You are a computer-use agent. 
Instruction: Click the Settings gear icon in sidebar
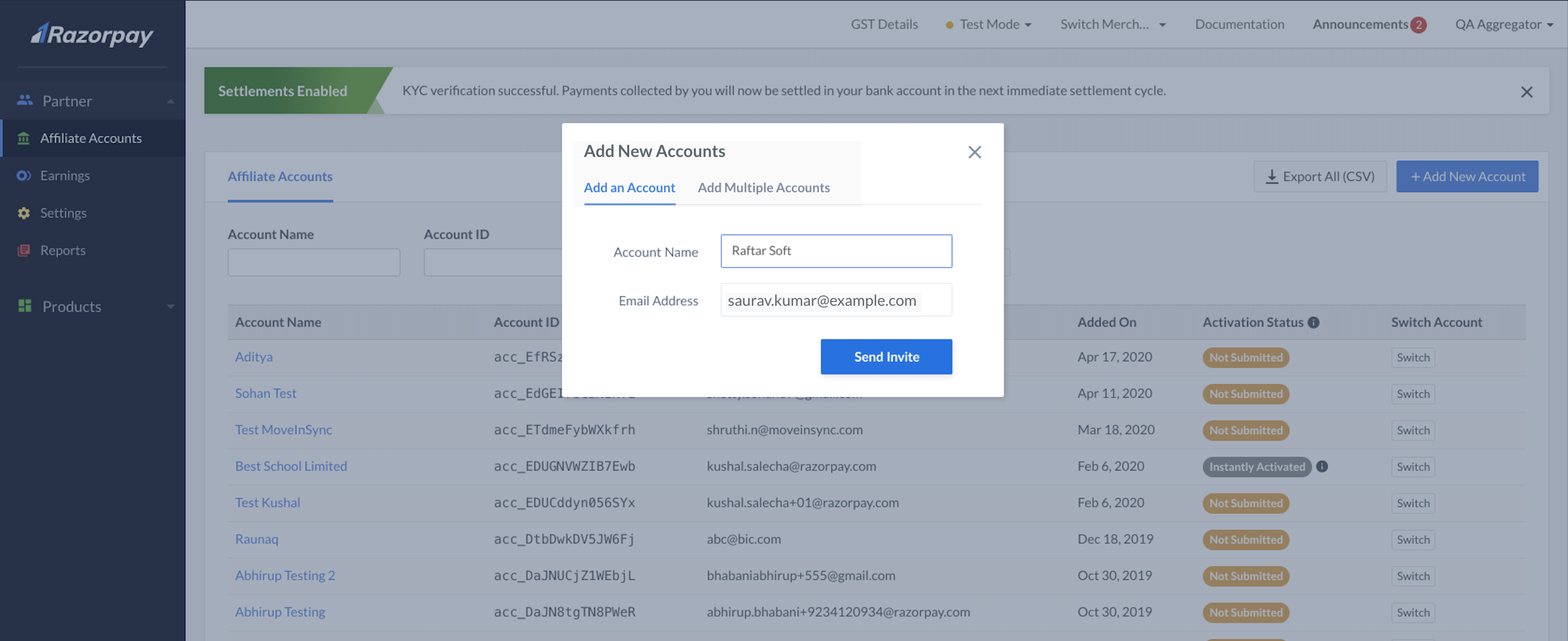pos(24,213)
